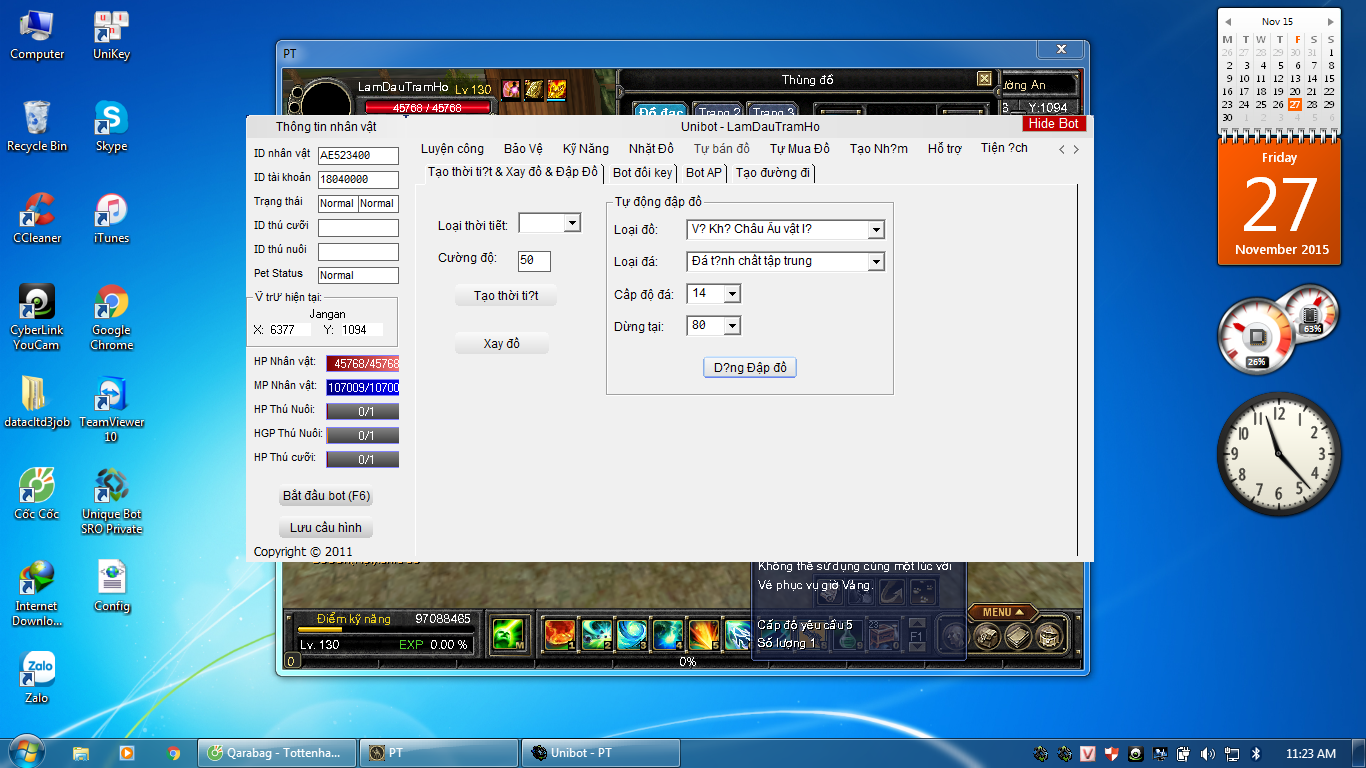Activate the fire skill in slot 1

[x=559, y=634]
